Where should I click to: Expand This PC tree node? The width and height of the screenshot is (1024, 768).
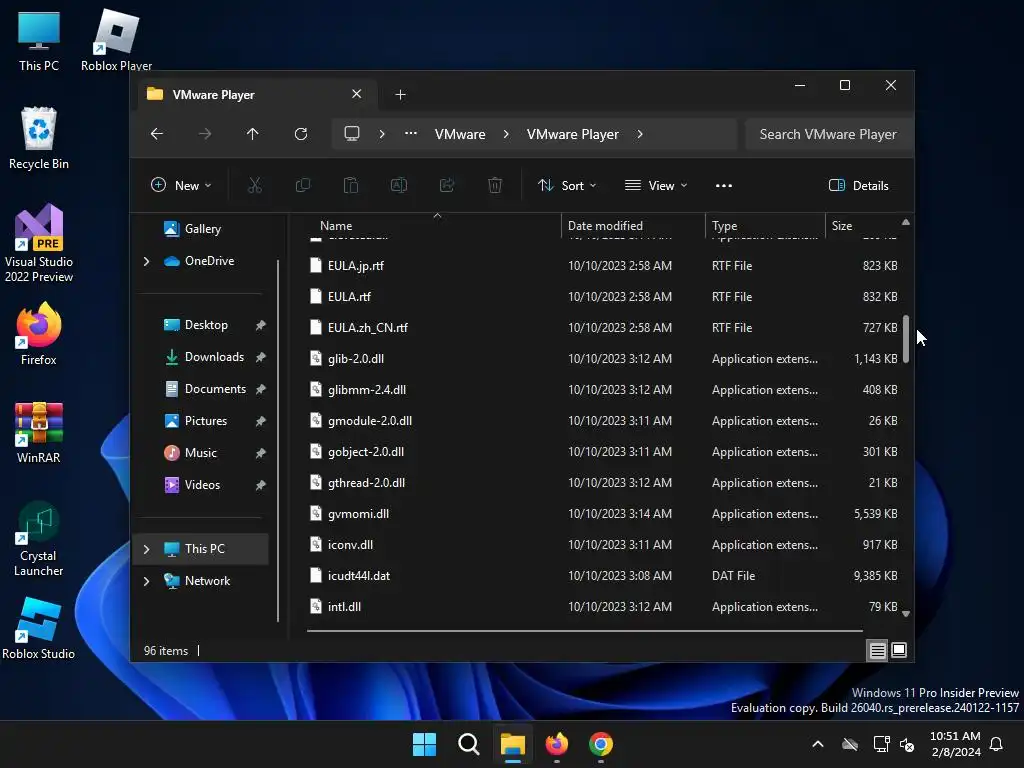click(147, 549)
